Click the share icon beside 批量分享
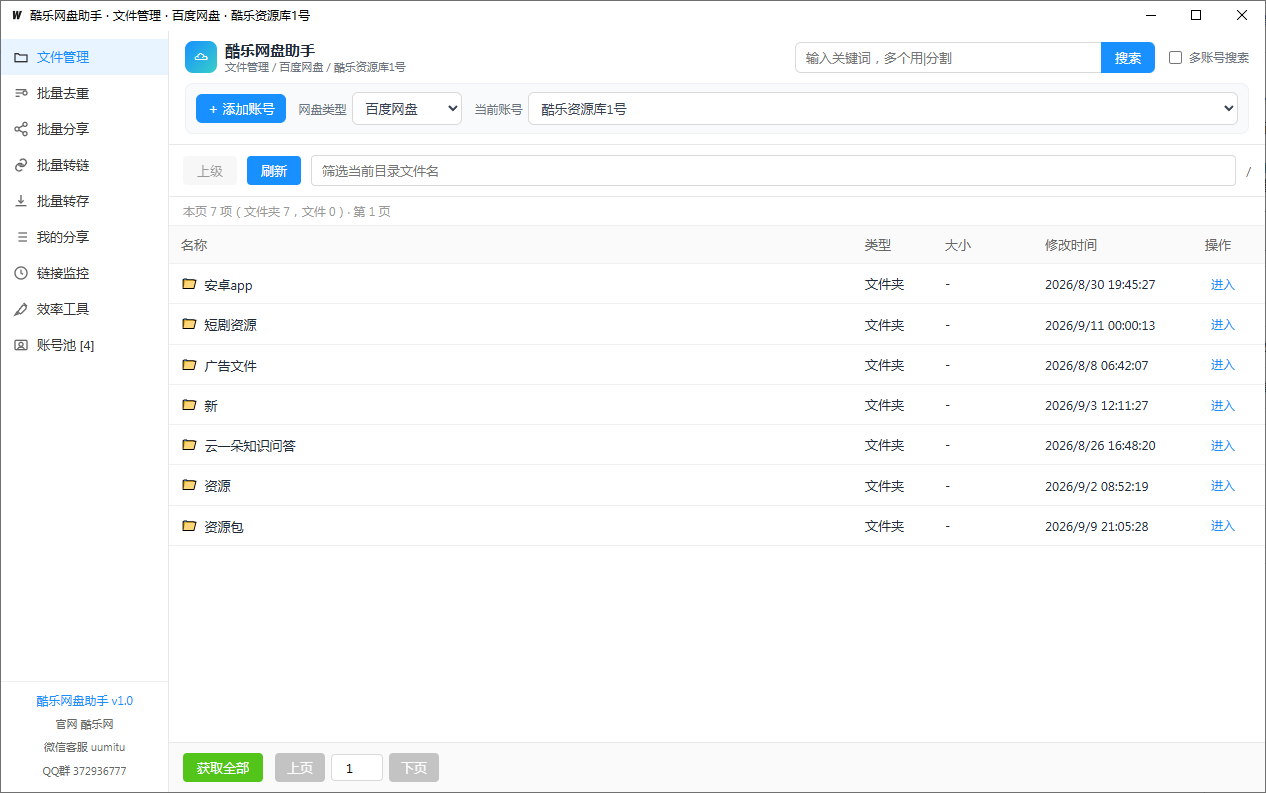This screenshot has width=1266, height=793. [20, 129]
